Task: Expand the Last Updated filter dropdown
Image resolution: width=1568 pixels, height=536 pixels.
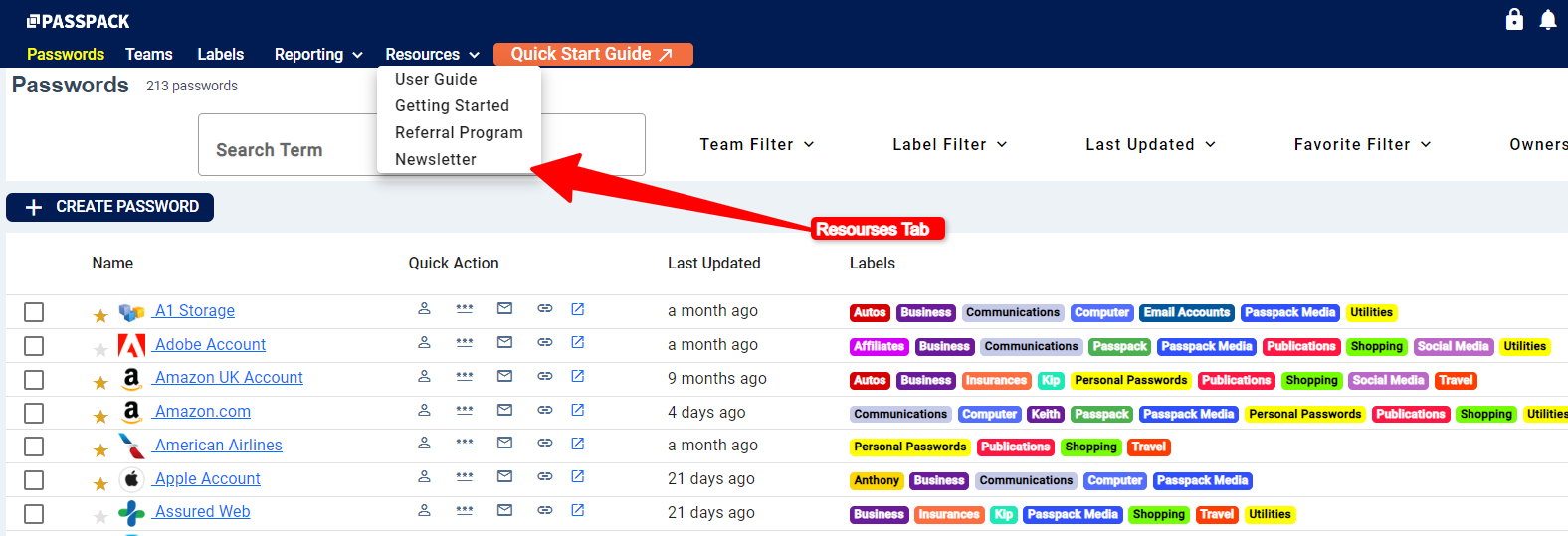Action: [x=1151, y=144]
